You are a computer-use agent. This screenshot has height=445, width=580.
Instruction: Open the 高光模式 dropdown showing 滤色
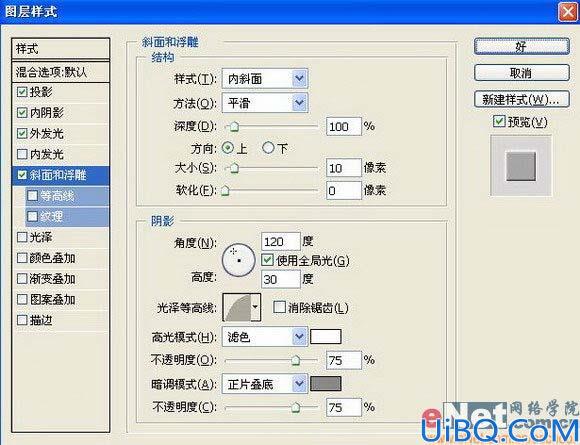[x=265, y=337]
